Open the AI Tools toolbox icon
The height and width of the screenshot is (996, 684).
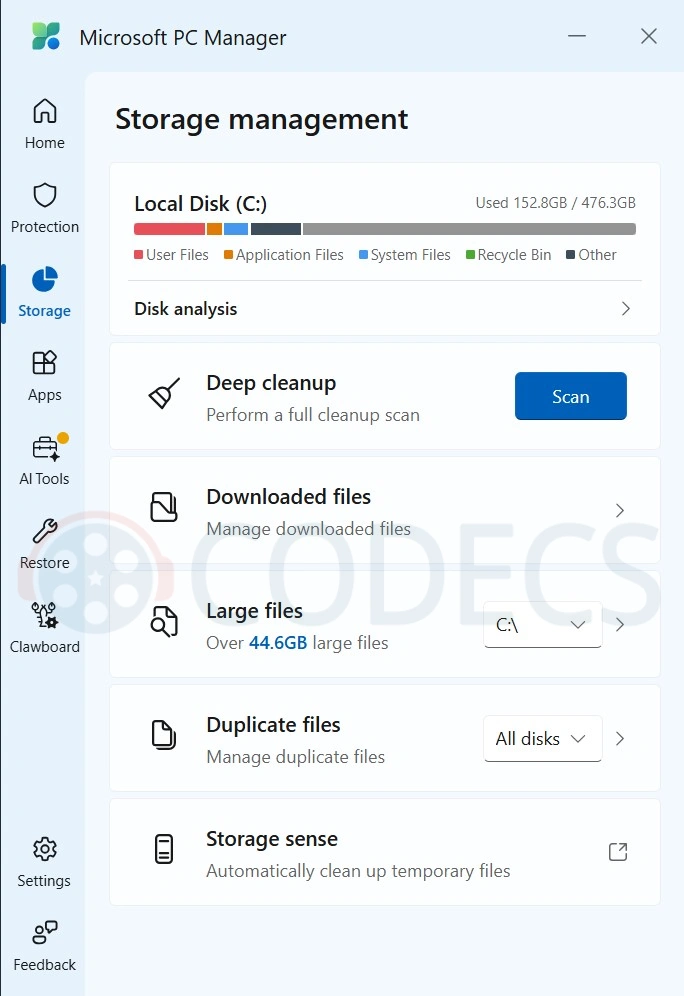[x=46, y=448]
